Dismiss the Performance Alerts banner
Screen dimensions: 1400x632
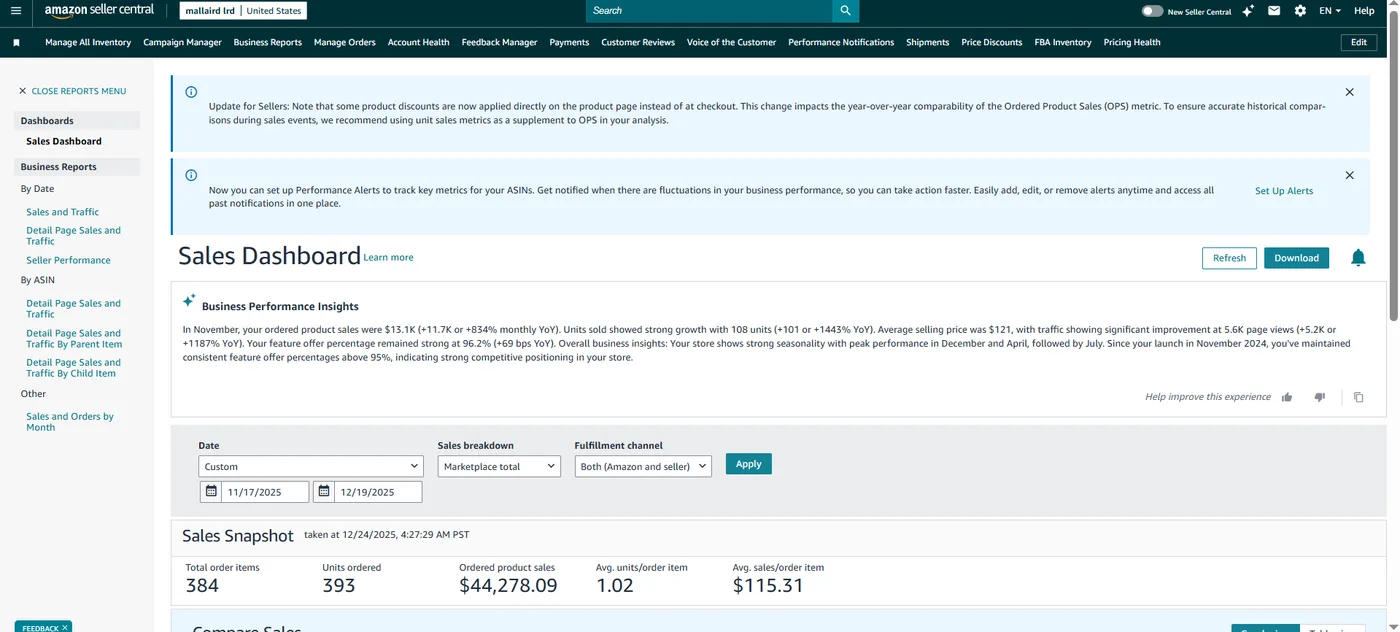(1349, 175)
